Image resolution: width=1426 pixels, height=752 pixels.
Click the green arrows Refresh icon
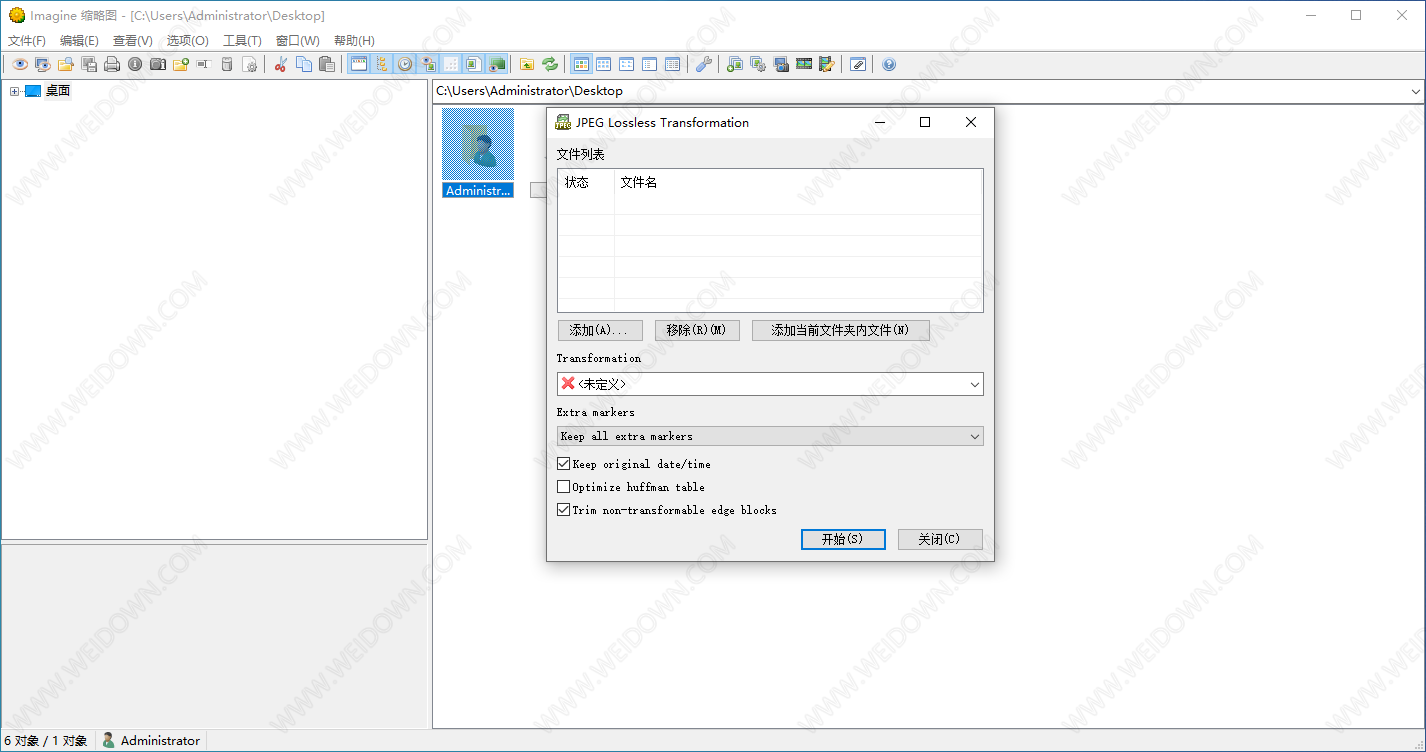(550, 64)
